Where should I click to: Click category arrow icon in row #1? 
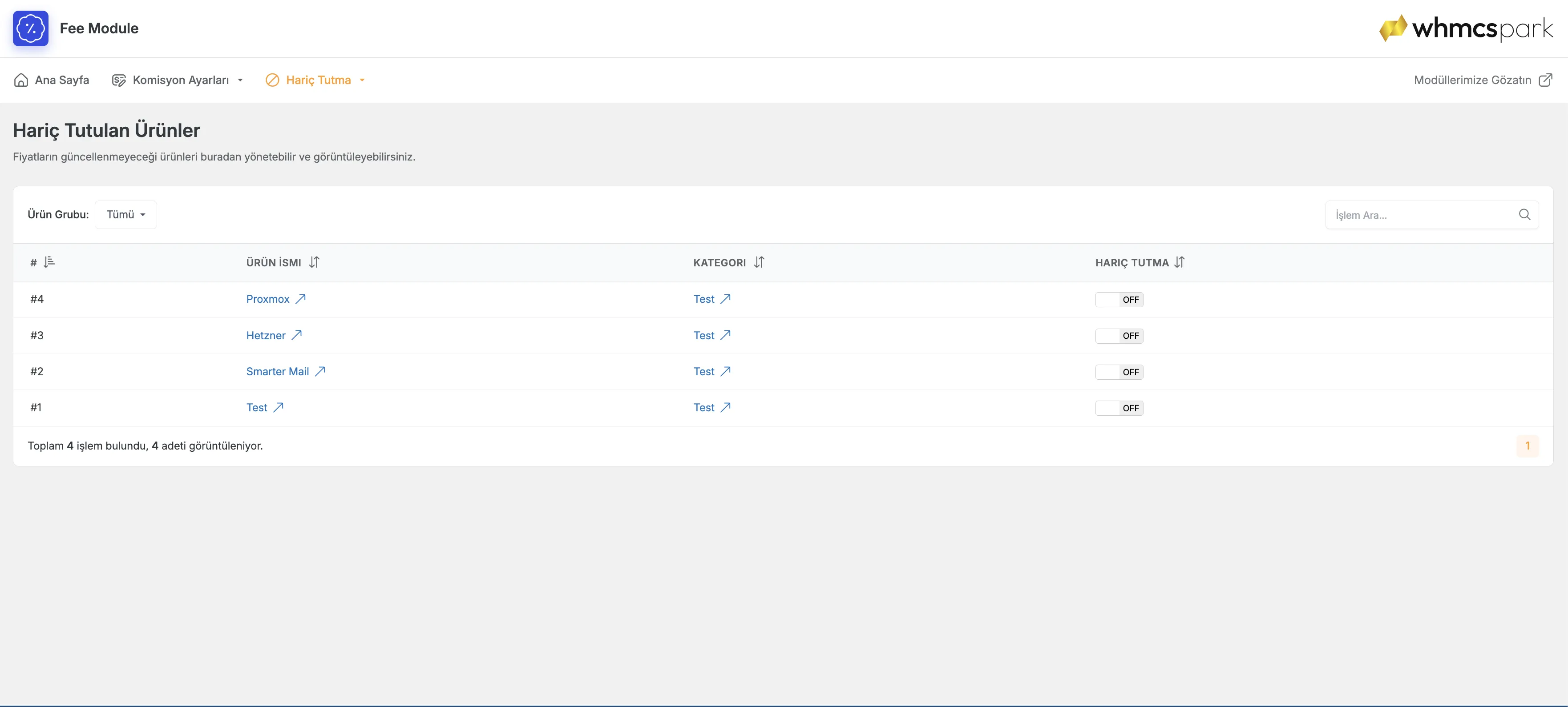pyautogui.click(x=726, y=407)
